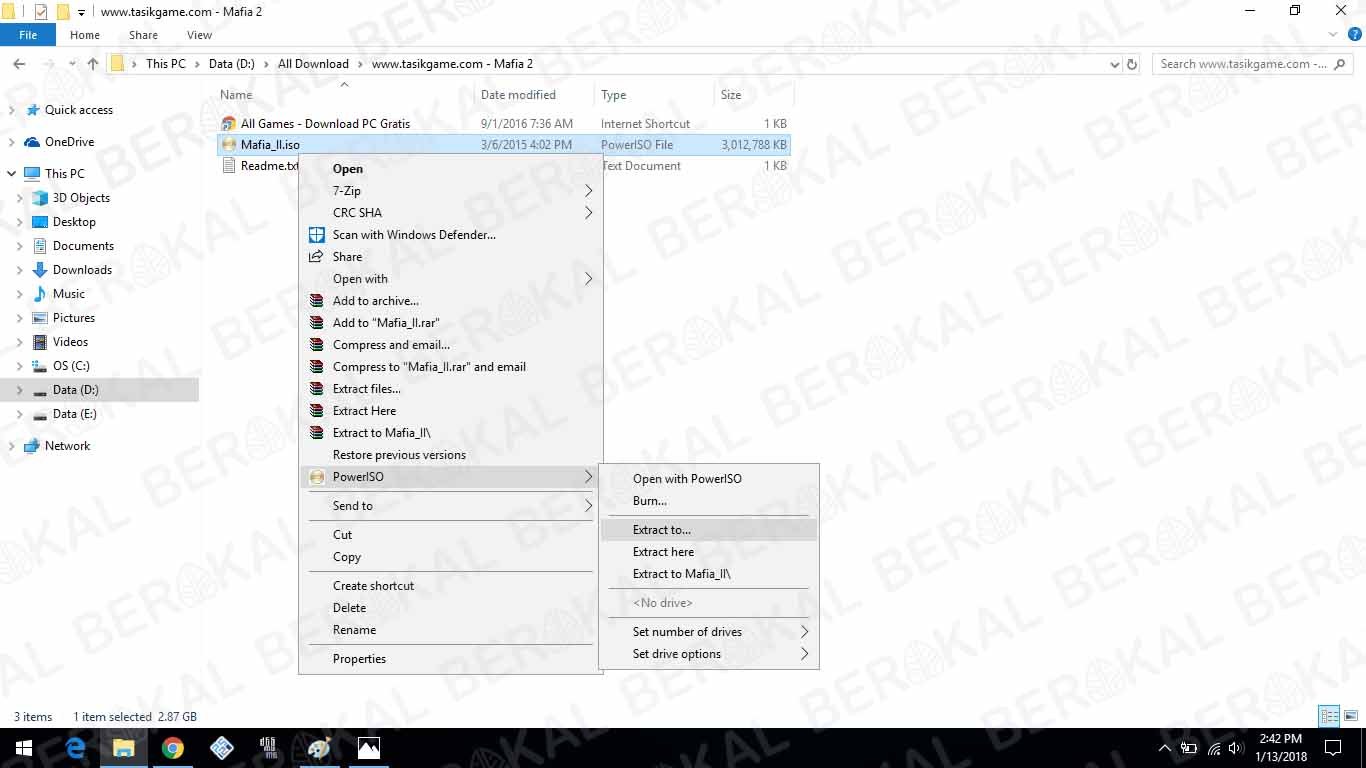The height and width of the screenshot is (768, 1366).
Task: Choose Extract here in PowerISO submenu
Action: (709, 552)
